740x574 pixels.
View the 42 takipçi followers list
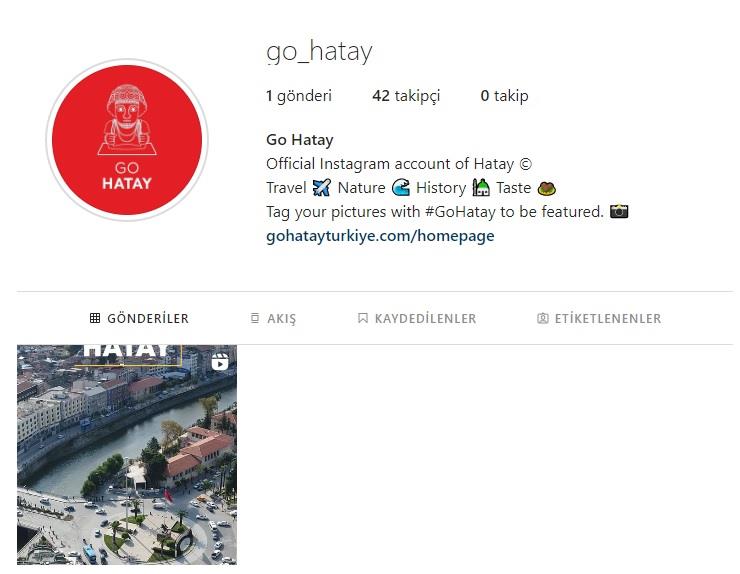[x=406, y=96]
